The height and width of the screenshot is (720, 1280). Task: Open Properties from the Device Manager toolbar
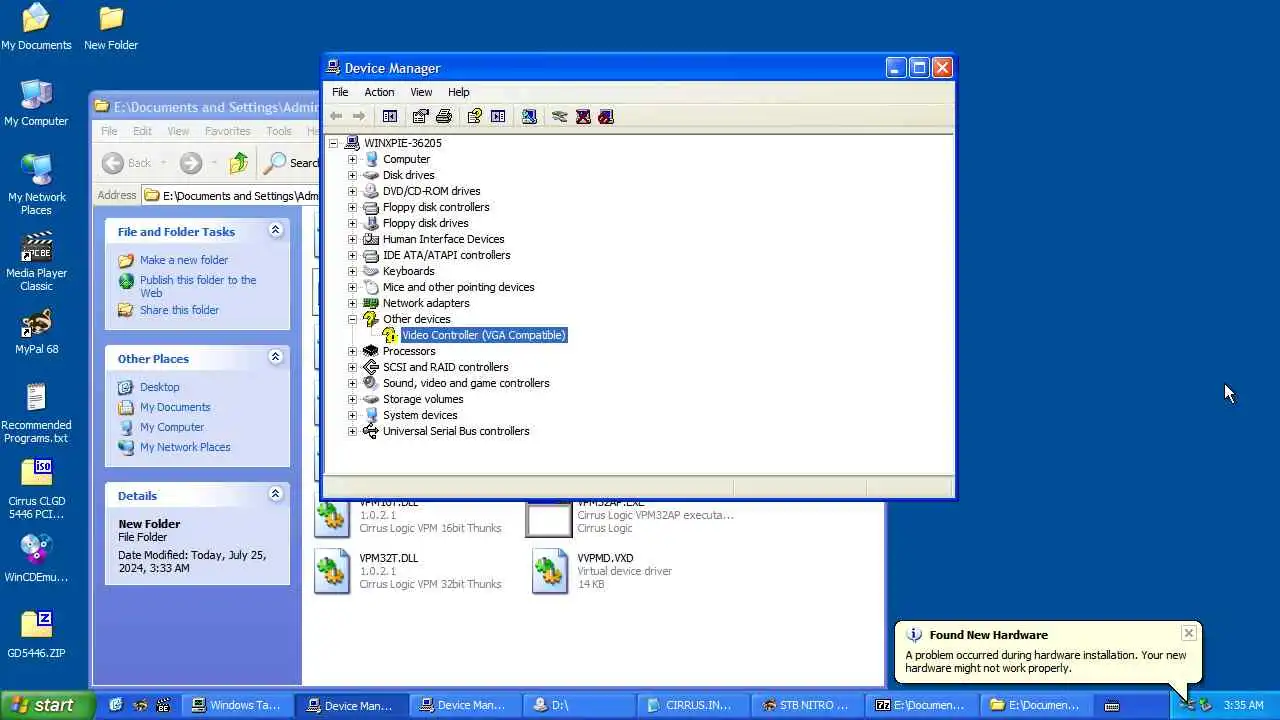click(x=420, y=117)
